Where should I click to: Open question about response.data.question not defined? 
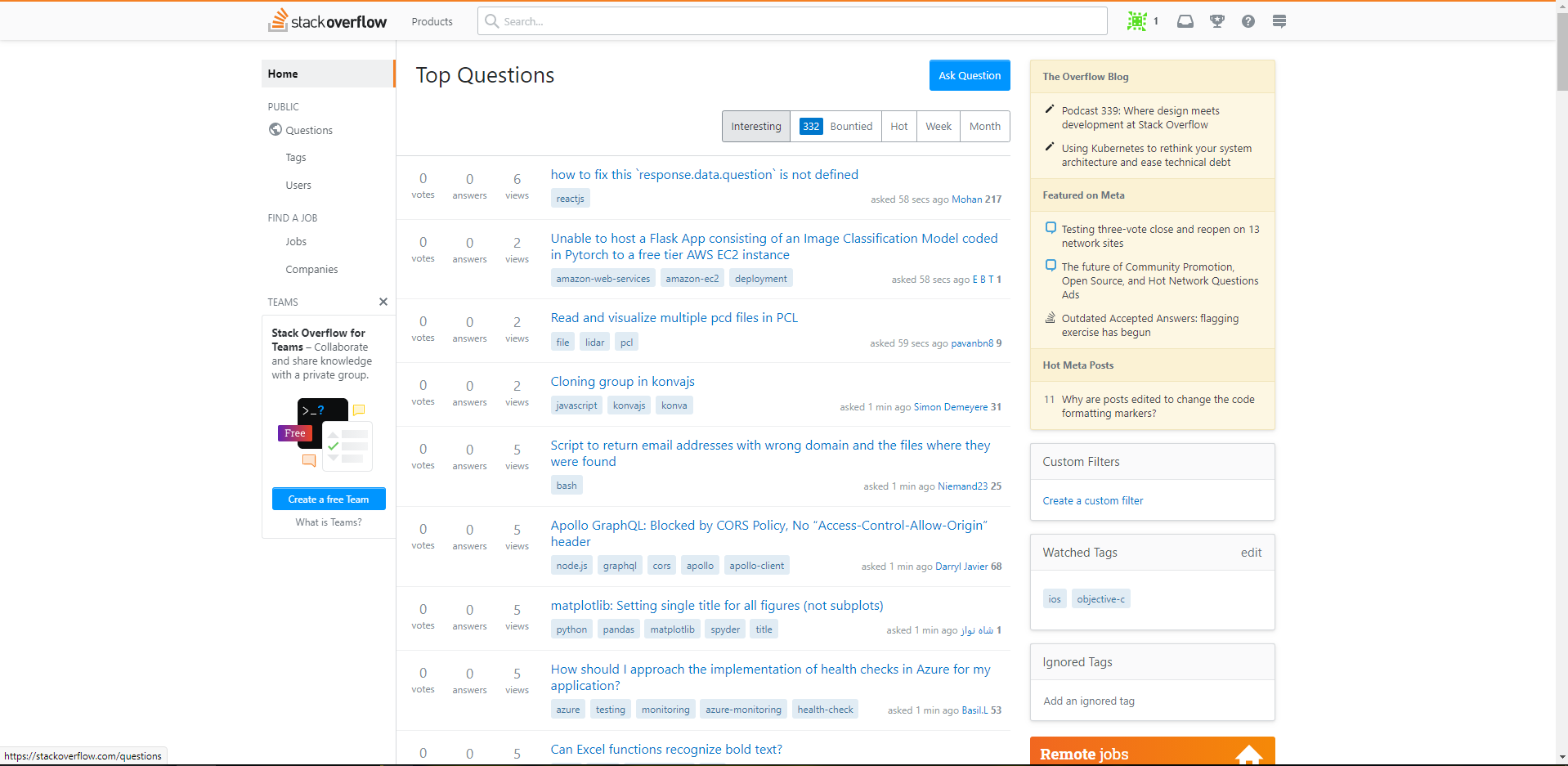pos(705,174)
